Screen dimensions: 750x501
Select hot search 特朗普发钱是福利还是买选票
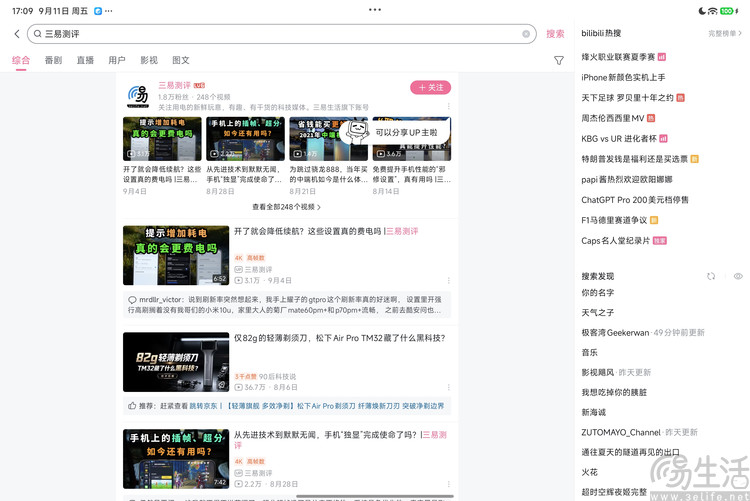point(634,159)
